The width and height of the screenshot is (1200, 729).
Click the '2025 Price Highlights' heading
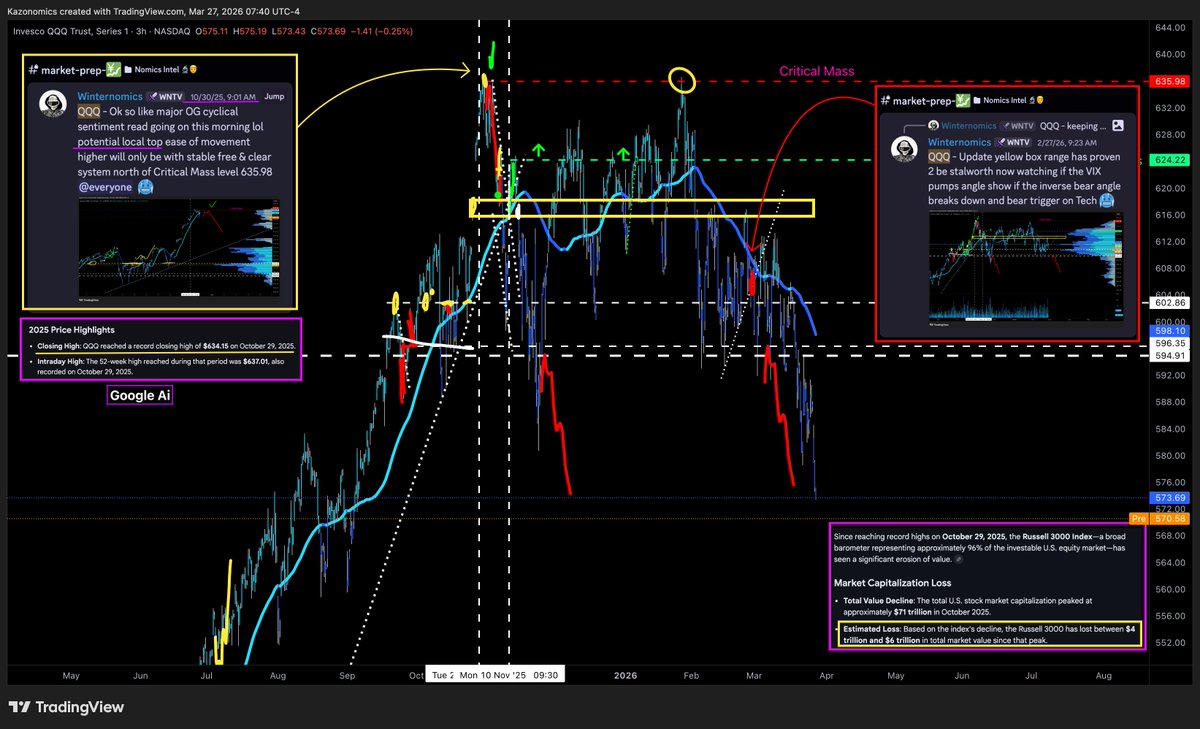[72, 329]
